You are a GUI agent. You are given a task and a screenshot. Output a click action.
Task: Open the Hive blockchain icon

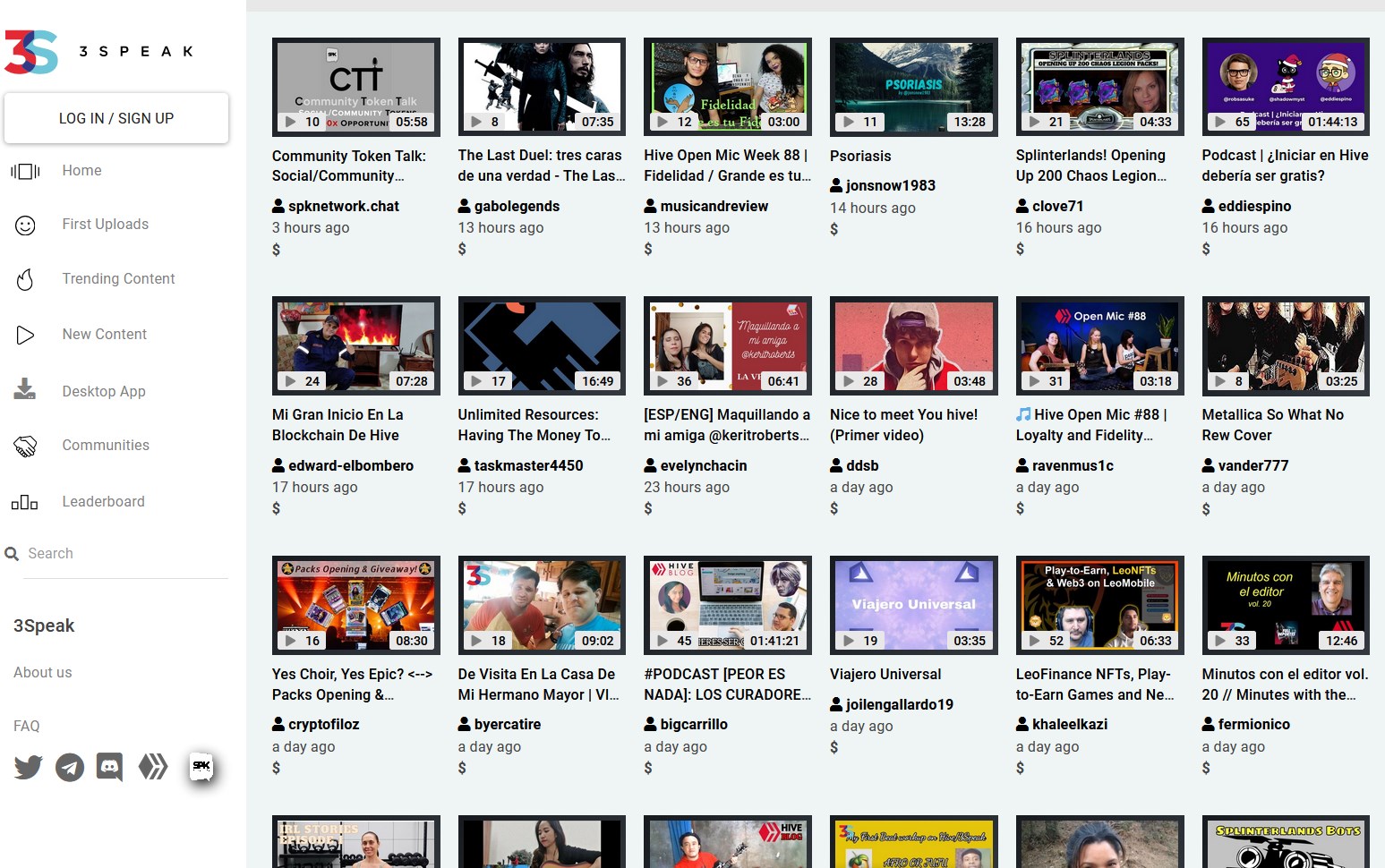pyautogui.click(x=153, y=766)
